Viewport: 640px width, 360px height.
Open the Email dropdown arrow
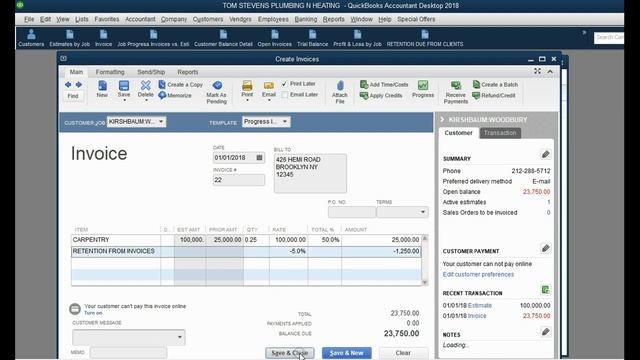click(x=269, y=100)
